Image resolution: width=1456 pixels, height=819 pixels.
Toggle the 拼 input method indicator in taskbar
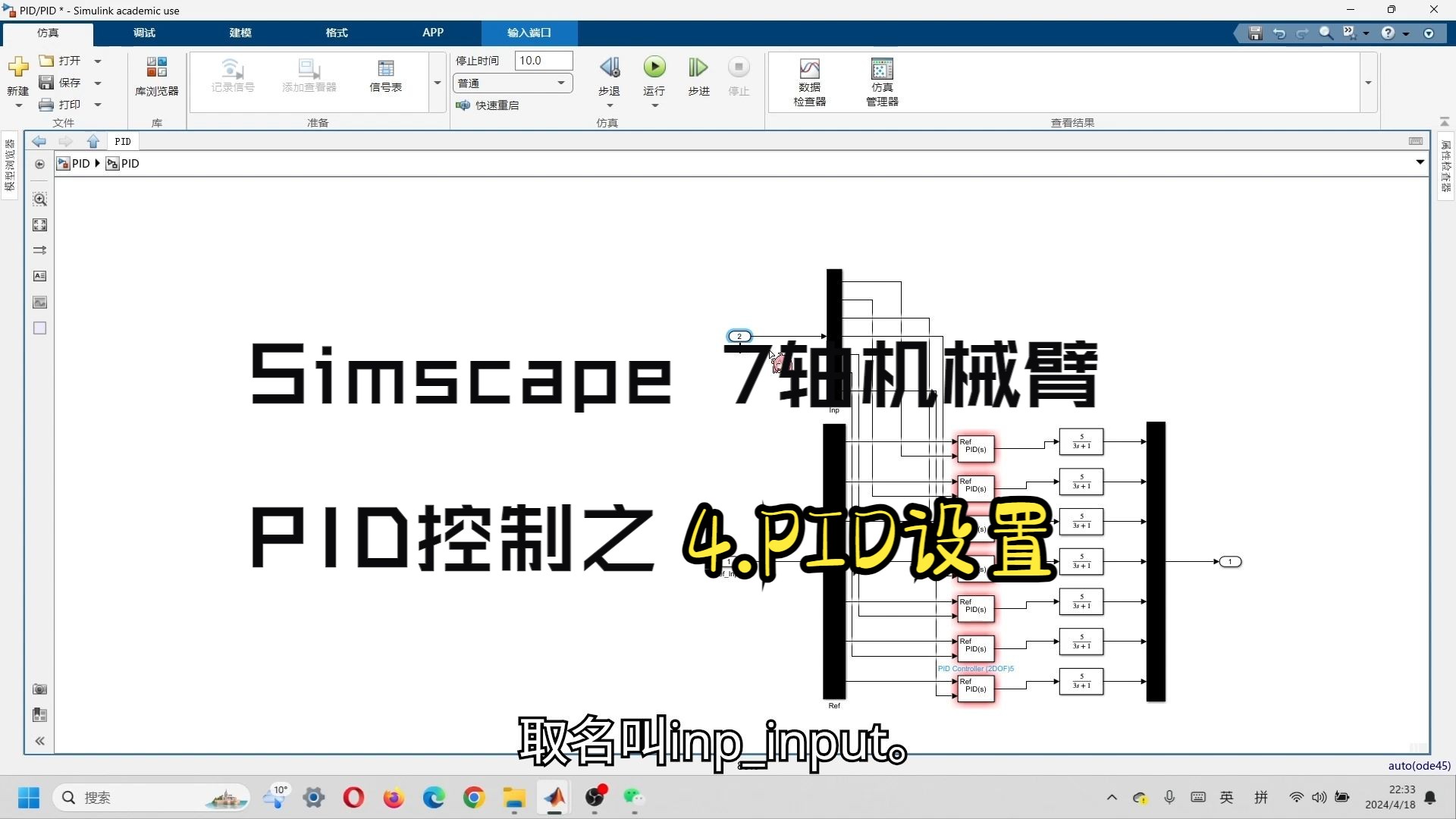click(x=1261, y=797)
